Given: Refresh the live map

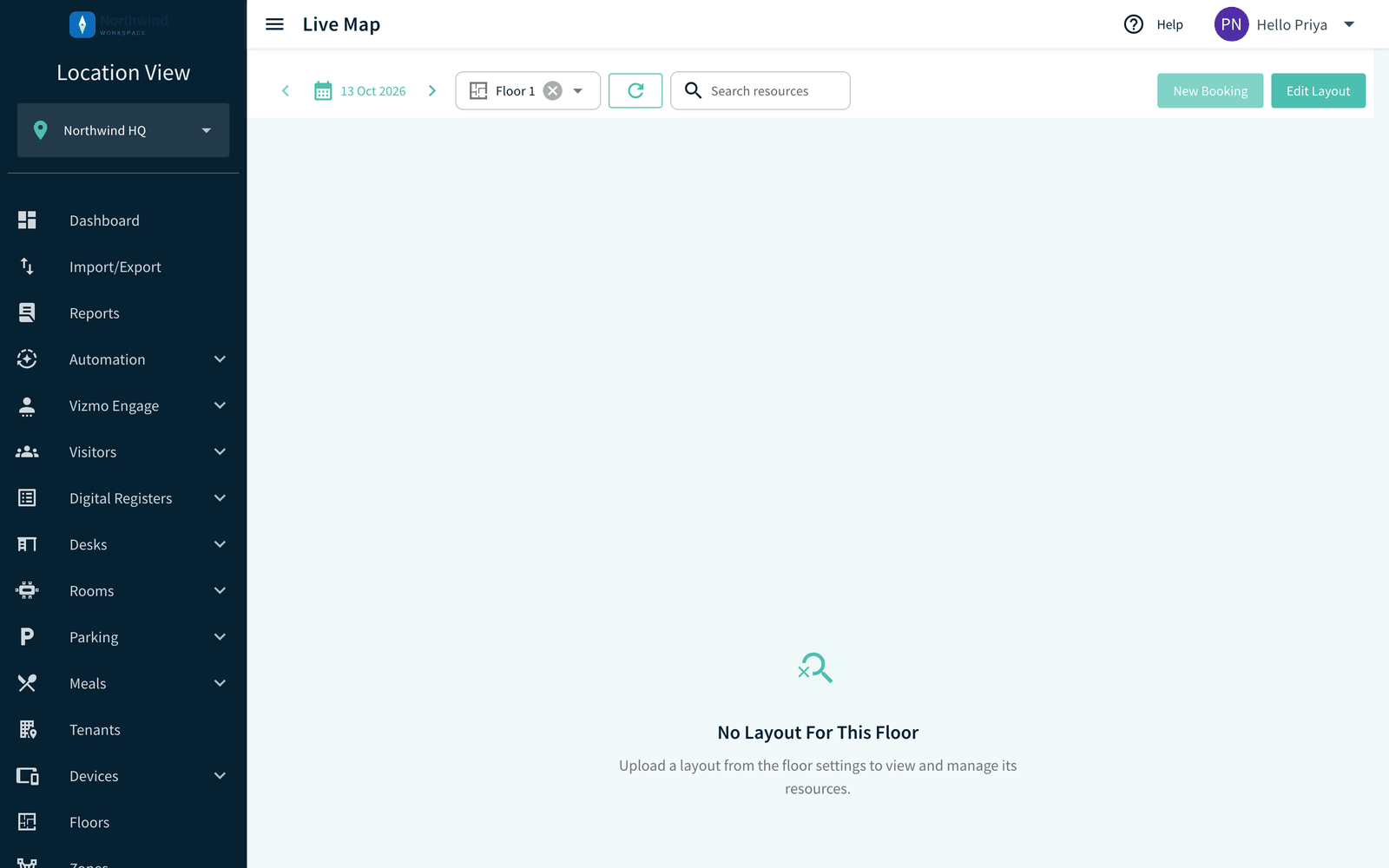Looking at the screenshot, I should [635, 91].
